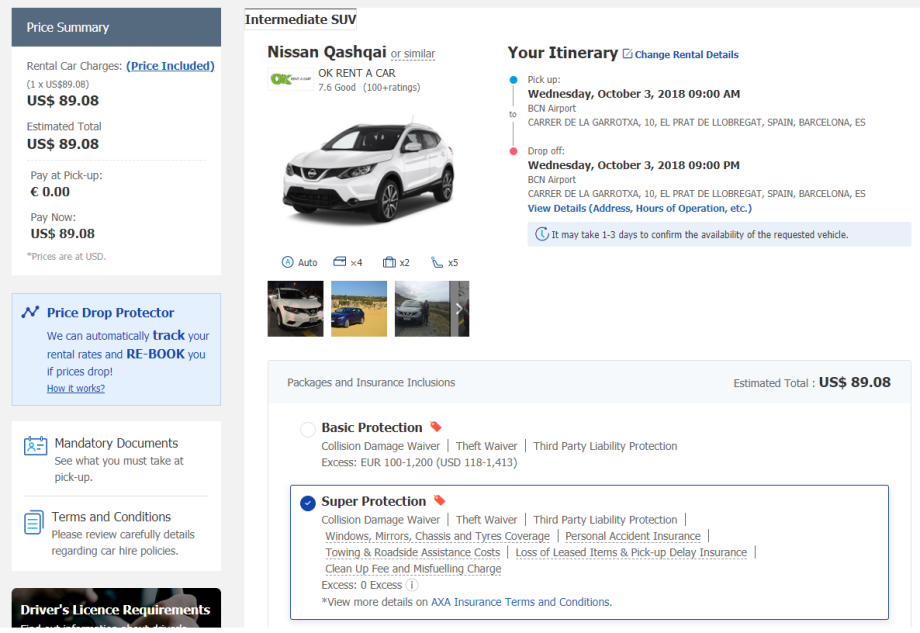
Task: Click the next arrow on the photo carousel
Action: pos(459,309)
